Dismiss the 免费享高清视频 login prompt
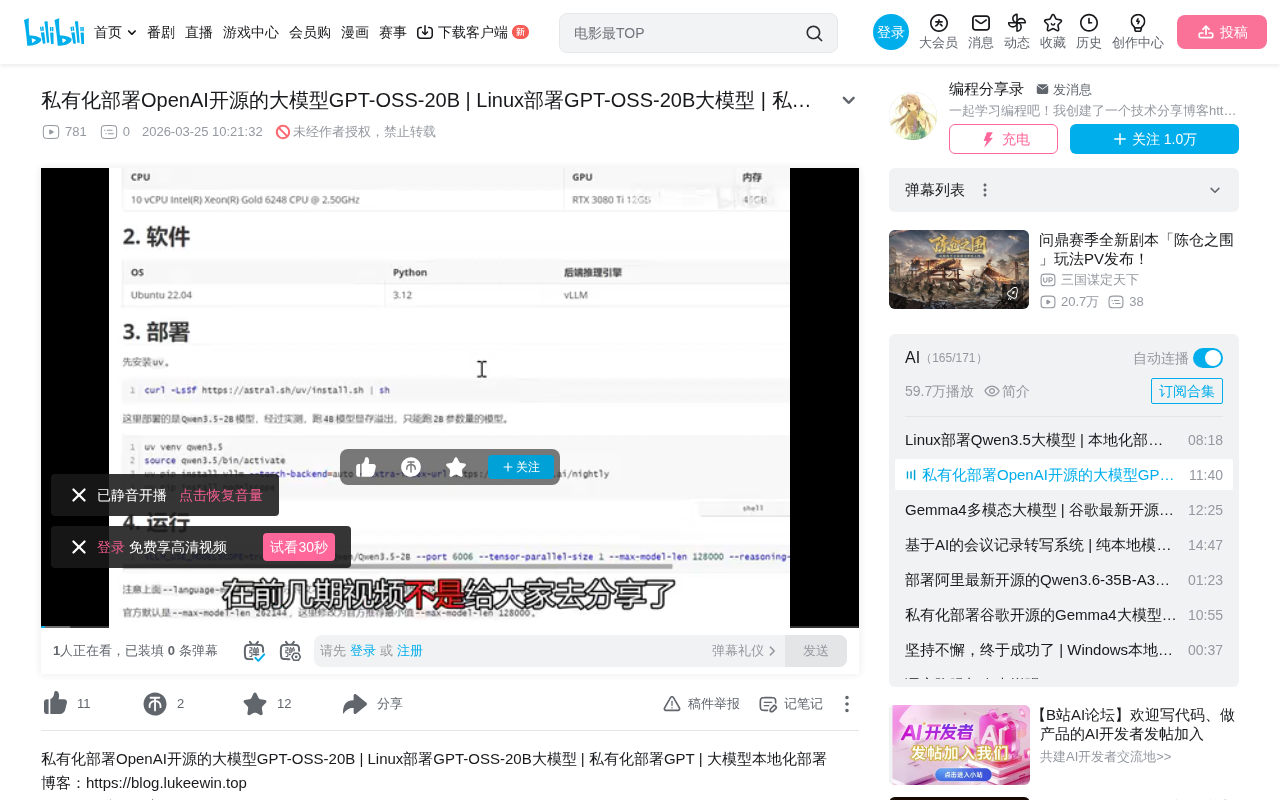The image size is (1280, 800). point(79,547)
